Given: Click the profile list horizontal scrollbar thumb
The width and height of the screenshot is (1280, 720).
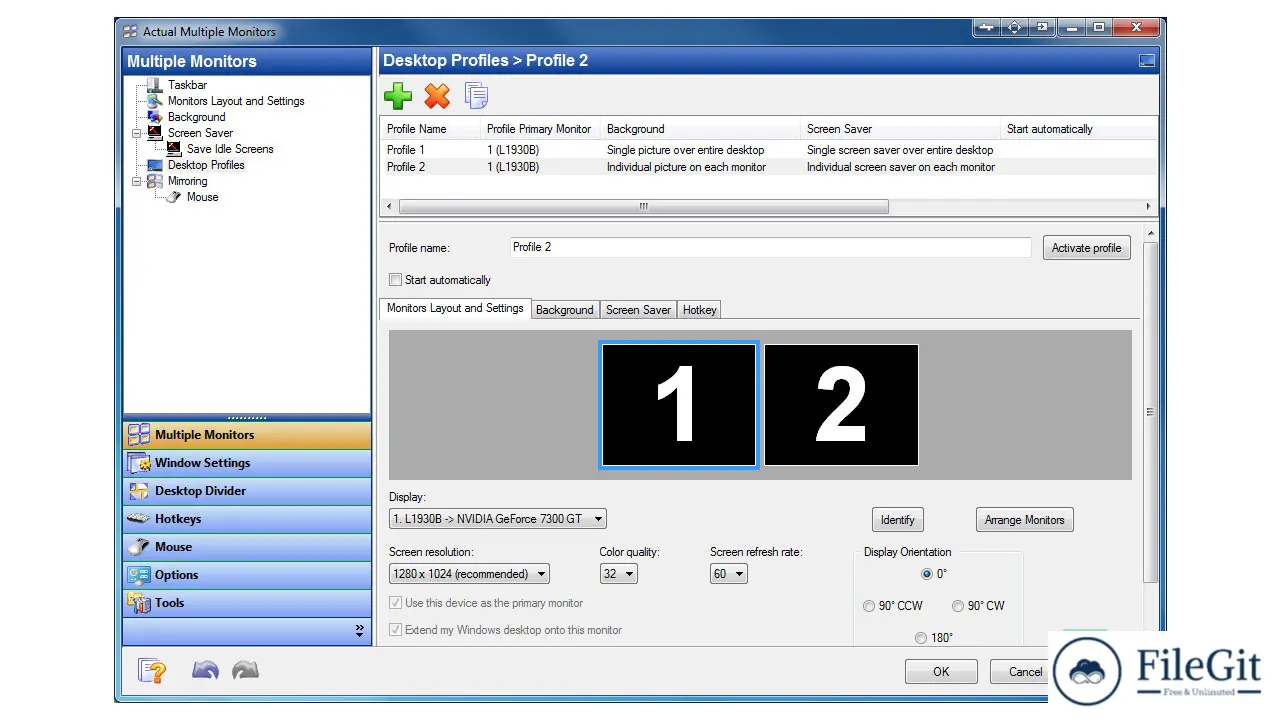Looking at the screenshot, I should pyautogui.click(x=643, y=207).
